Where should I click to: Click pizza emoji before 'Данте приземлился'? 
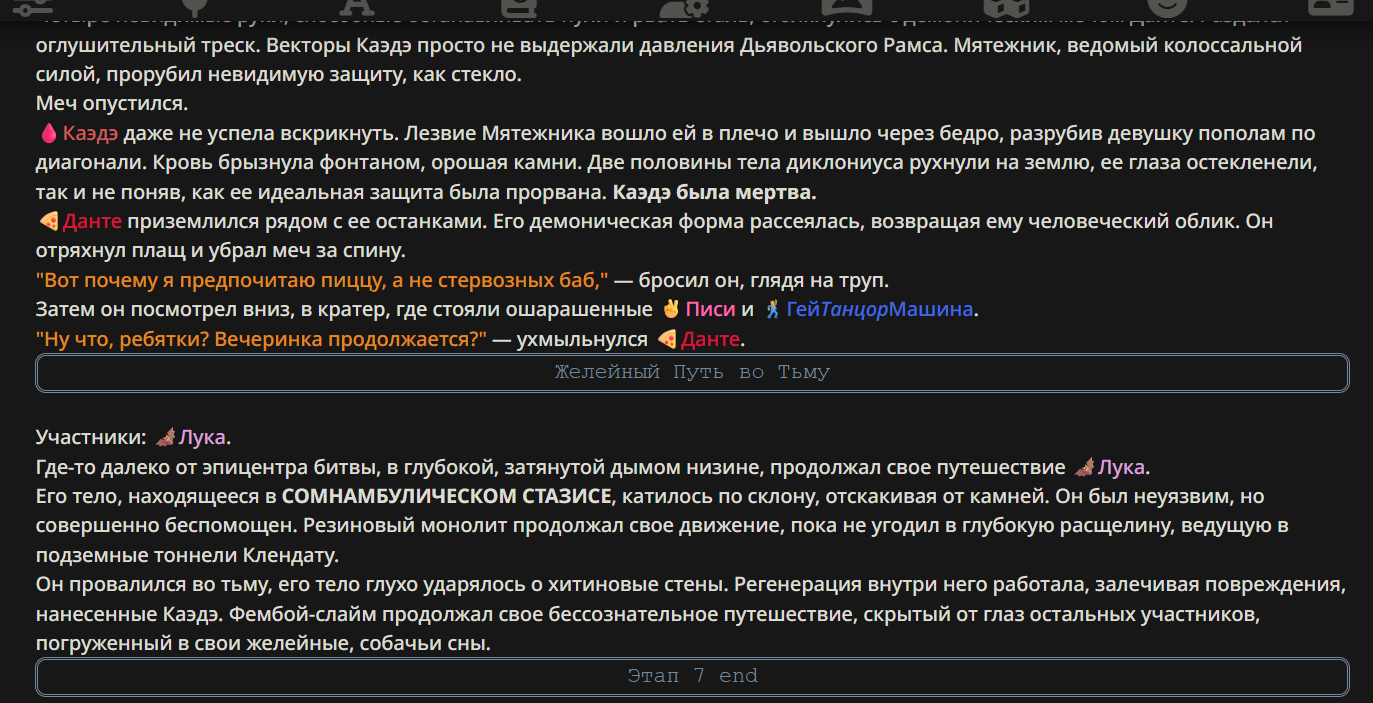click(x=48, y=221)
